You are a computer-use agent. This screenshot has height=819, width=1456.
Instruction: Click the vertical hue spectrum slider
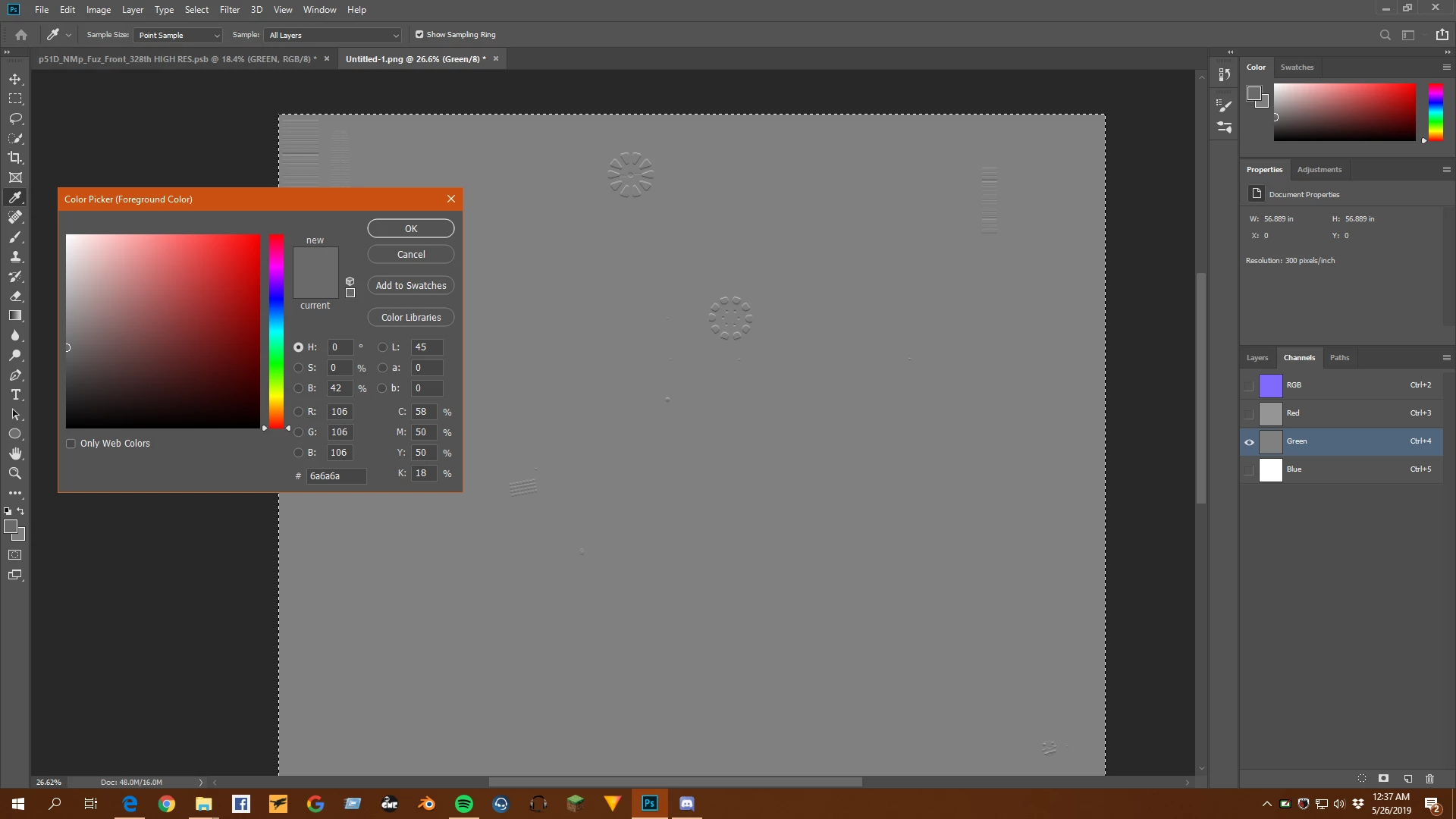tap(277, 331)
